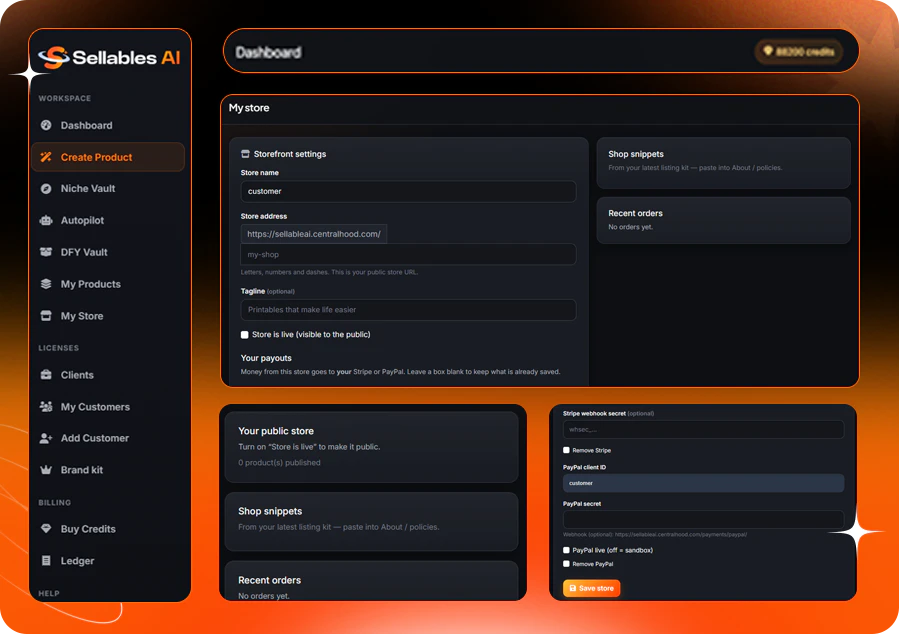Viewport: 900px width, 635px height.
Task: Click the Clients briefcase icon
Action: click(x=46, y=375)
